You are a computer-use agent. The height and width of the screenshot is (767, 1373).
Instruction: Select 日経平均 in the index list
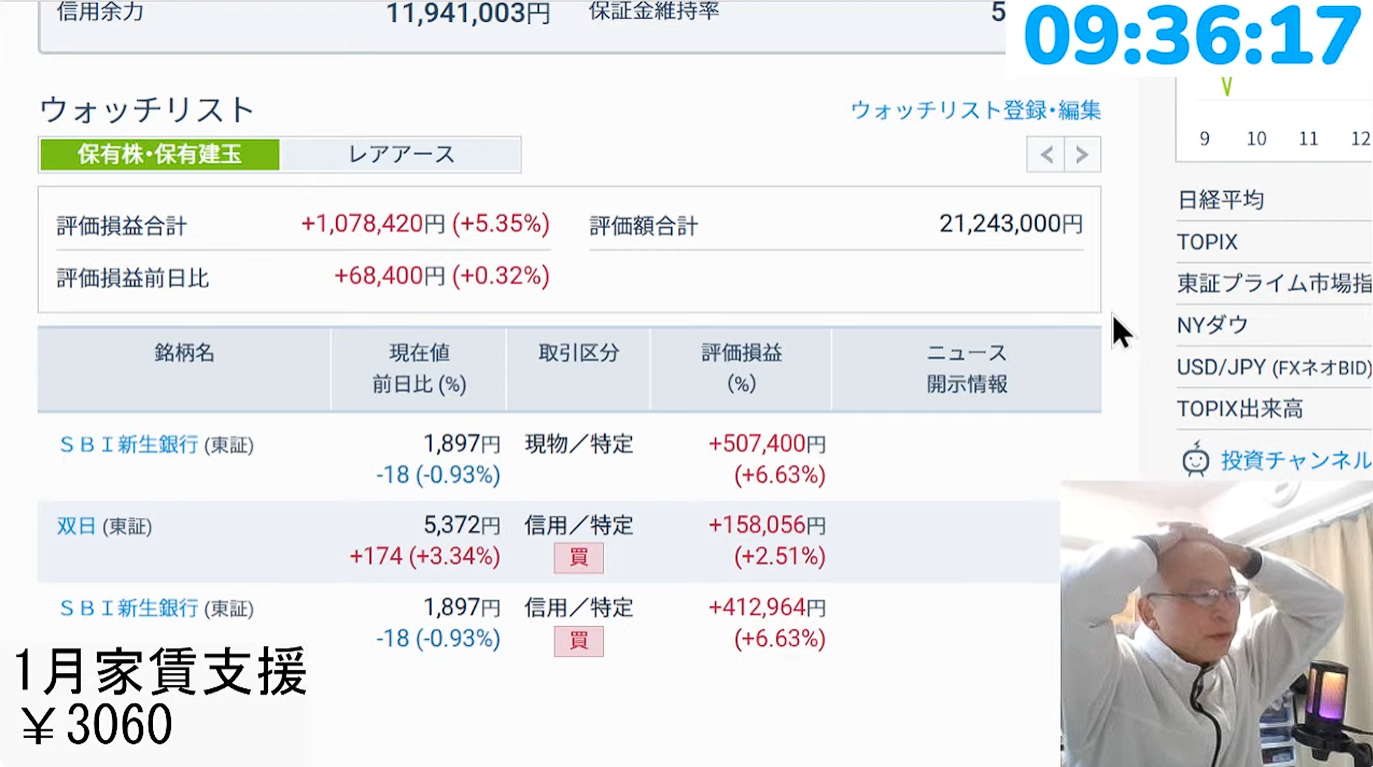(1221, 200)
